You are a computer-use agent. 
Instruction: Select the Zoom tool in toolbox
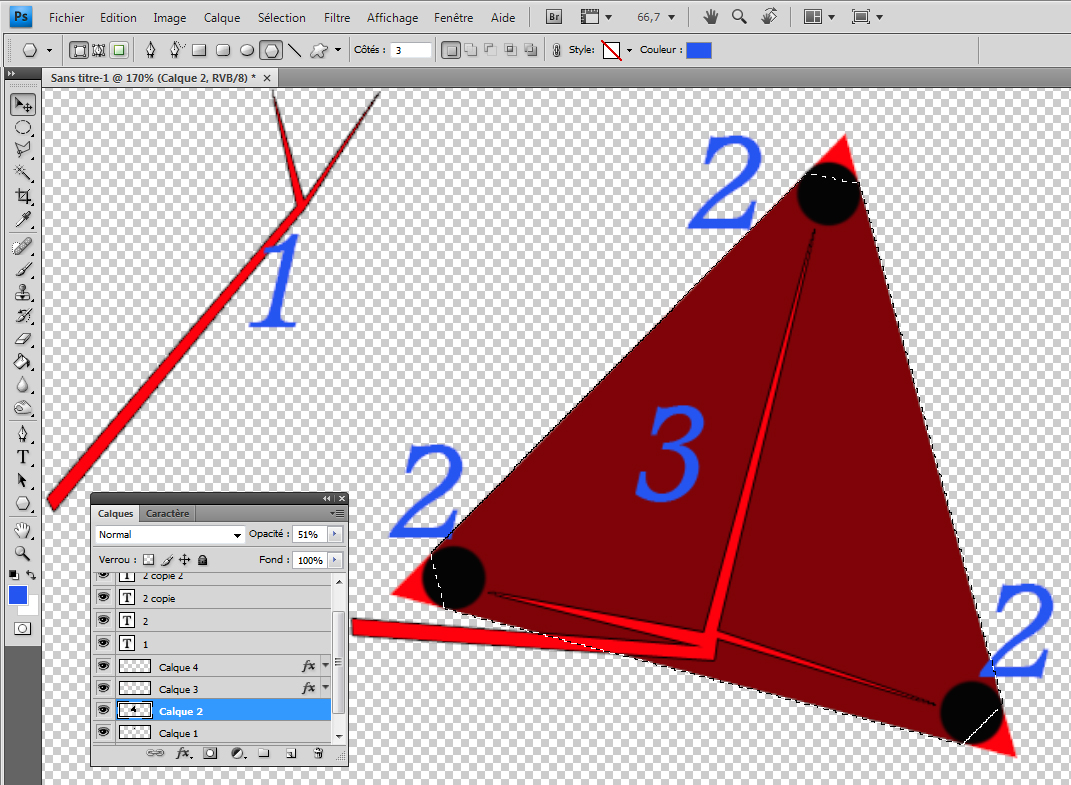point(23,553)
